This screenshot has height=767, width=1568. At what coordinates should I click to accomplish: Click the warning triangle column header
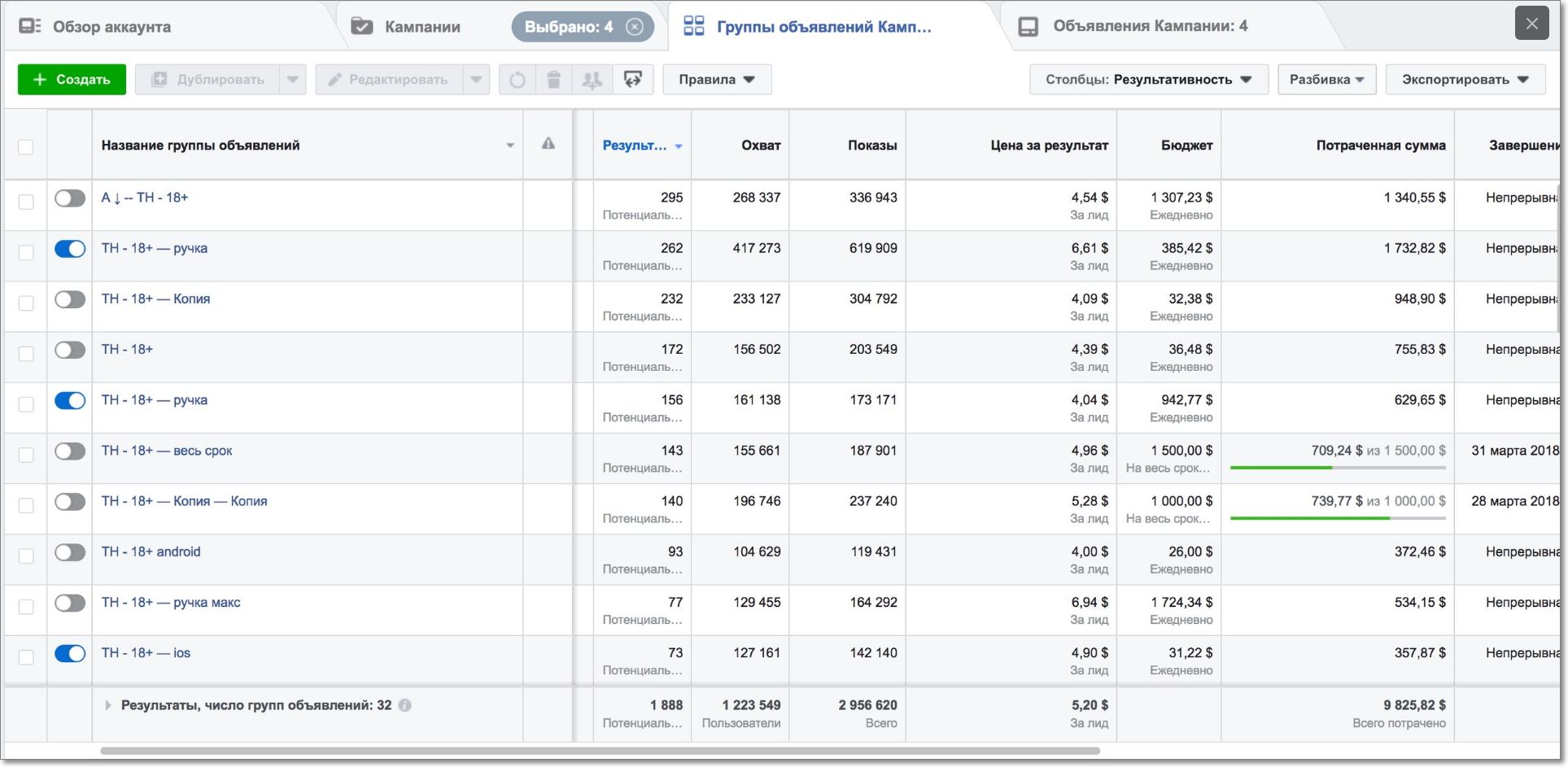[x=548, y=144]
